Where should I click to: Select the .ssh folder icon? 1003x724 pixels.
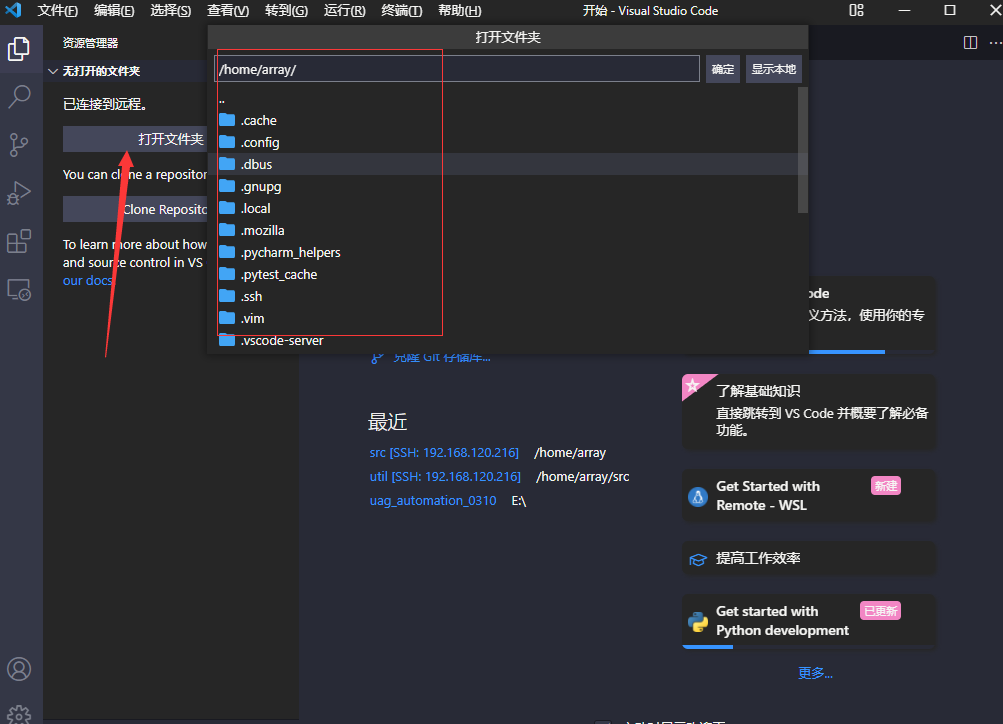[227, 295]
